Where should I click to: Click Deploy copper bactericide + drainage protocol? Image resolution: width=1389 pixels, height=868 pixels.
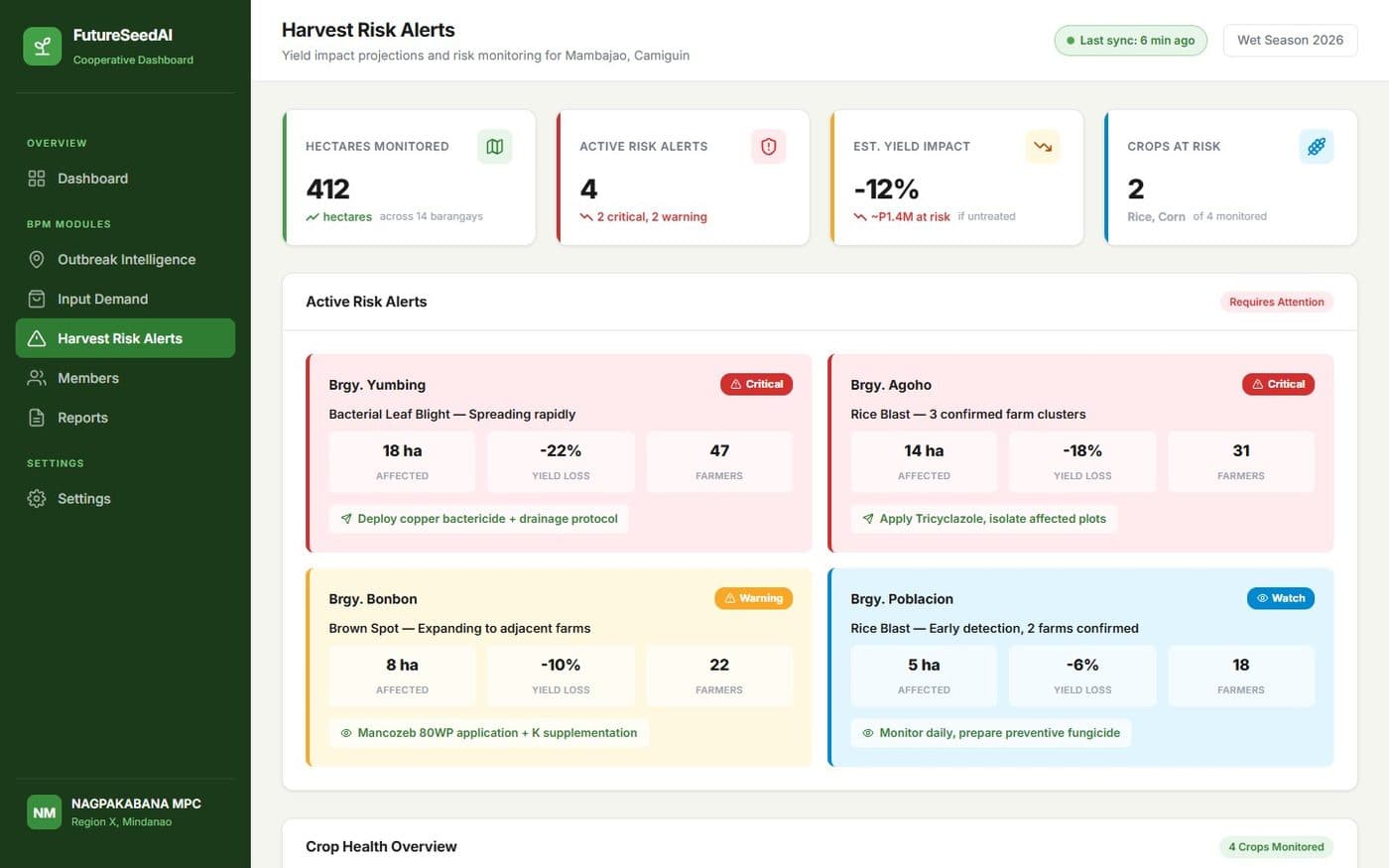pyautogui.click(x=478, y=519)
